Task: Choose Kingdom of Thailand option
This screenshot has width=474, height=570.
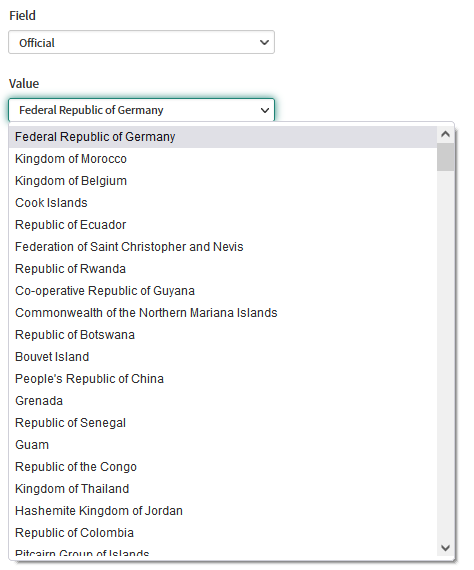Action: click(223, 489)
